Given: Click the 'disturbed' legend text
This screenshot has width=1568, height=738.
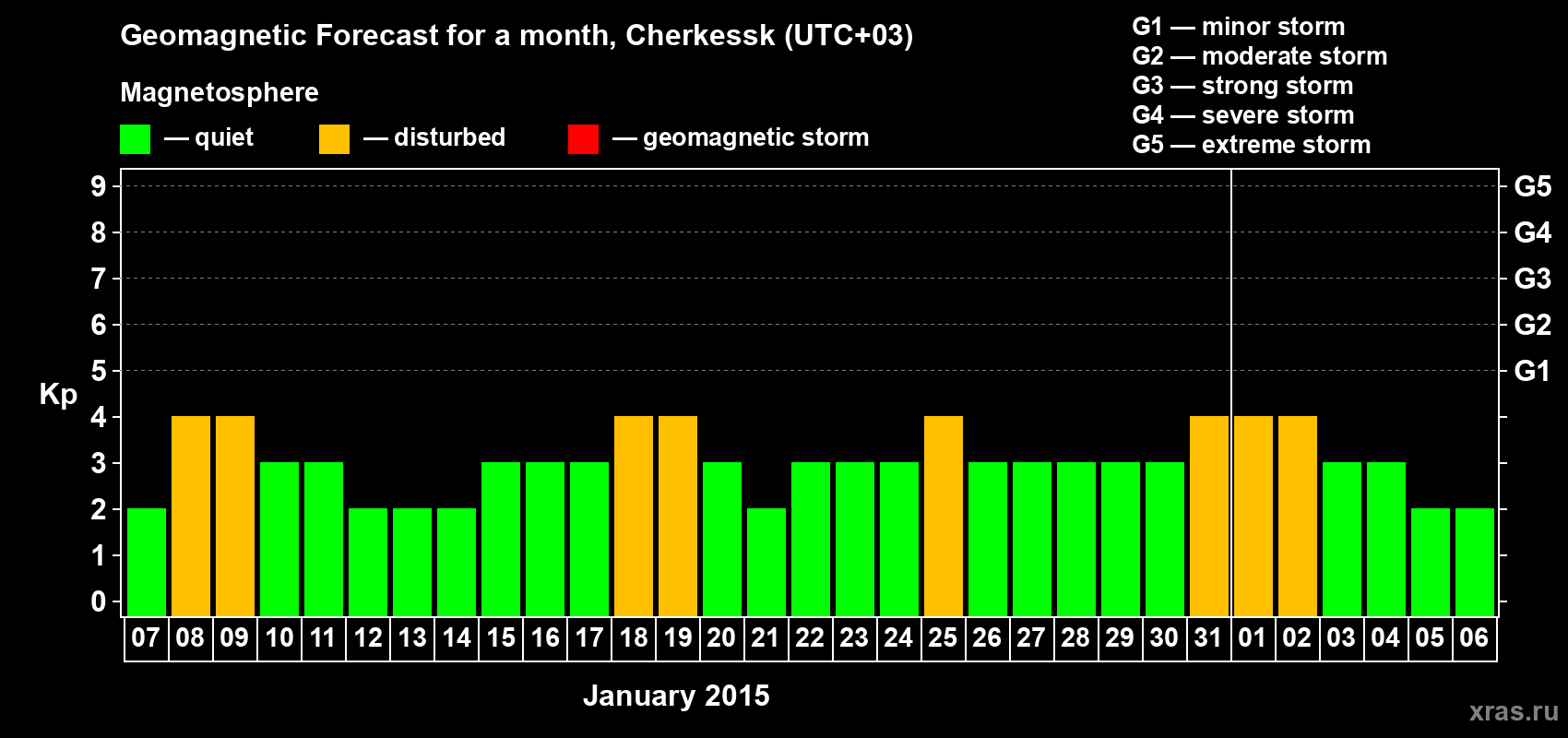Looking at the screenshot, I should click(449, 137).
